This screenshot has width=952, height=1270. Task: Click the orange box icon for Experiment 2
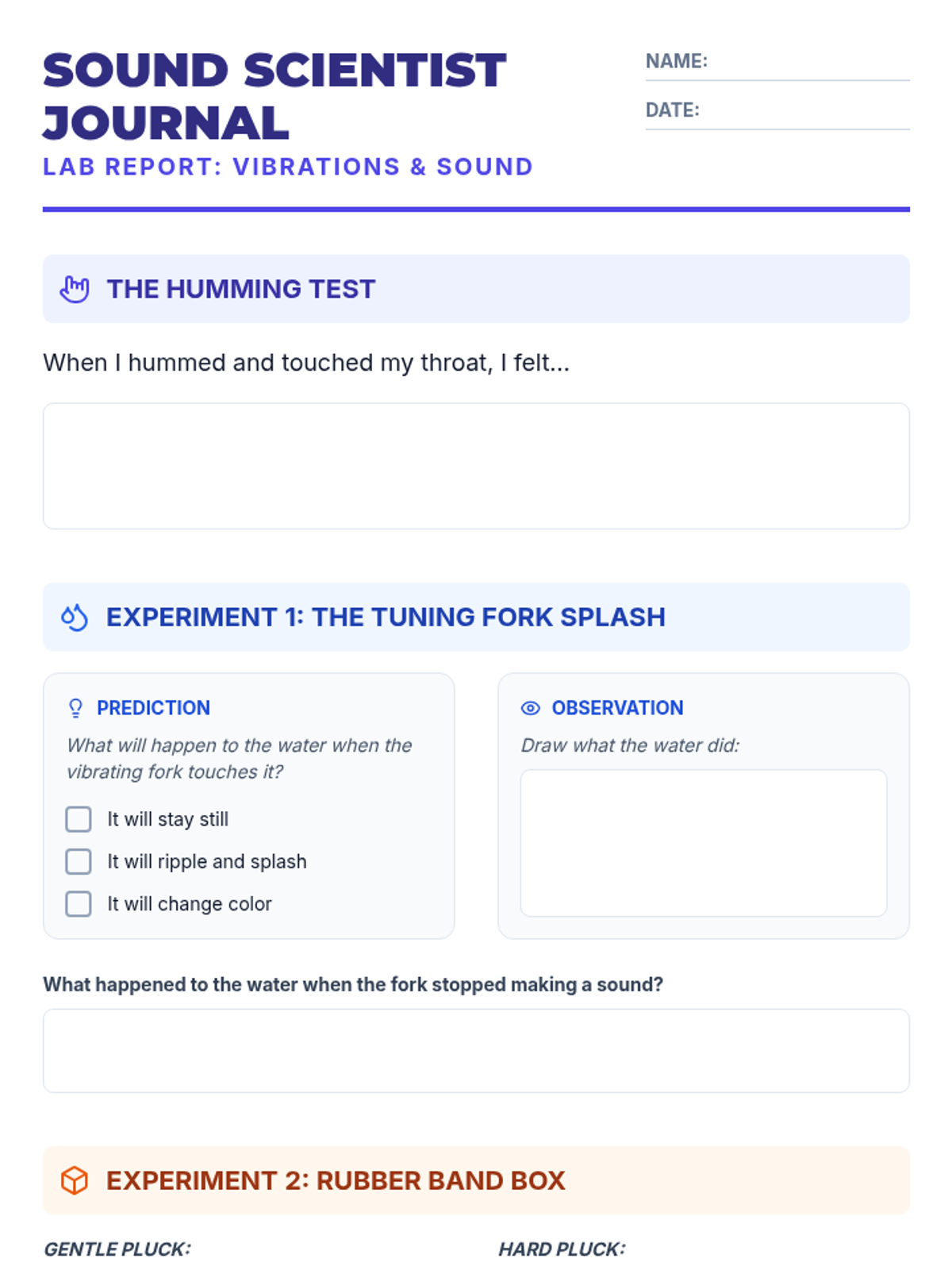pos(75,1180)
